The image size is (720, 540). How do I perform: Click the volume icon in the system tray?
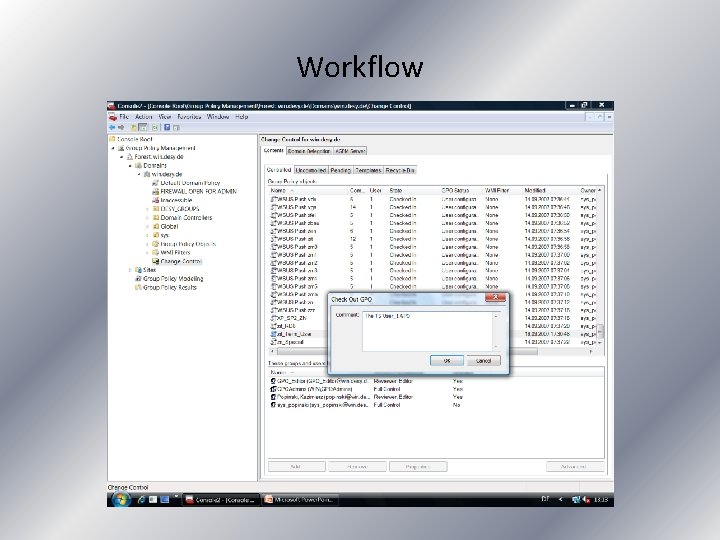(x=586, y=500)
